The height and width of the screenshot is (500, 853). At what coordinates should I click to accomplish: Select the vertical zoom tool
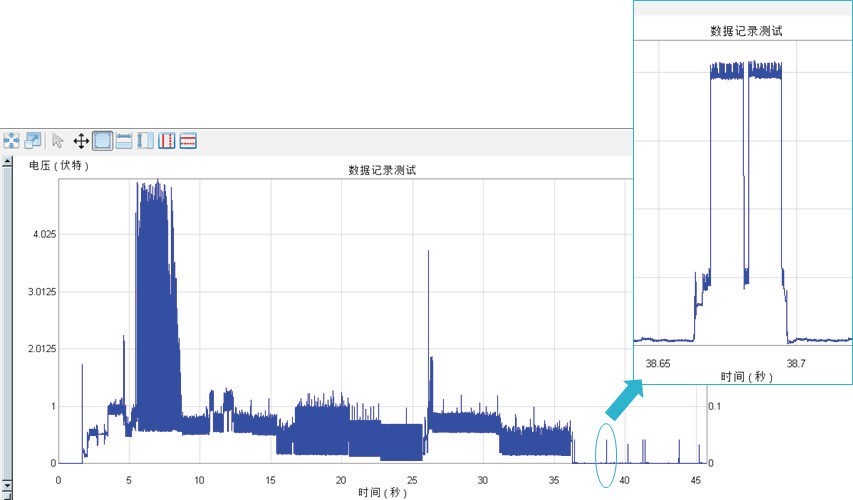point(145,141)
